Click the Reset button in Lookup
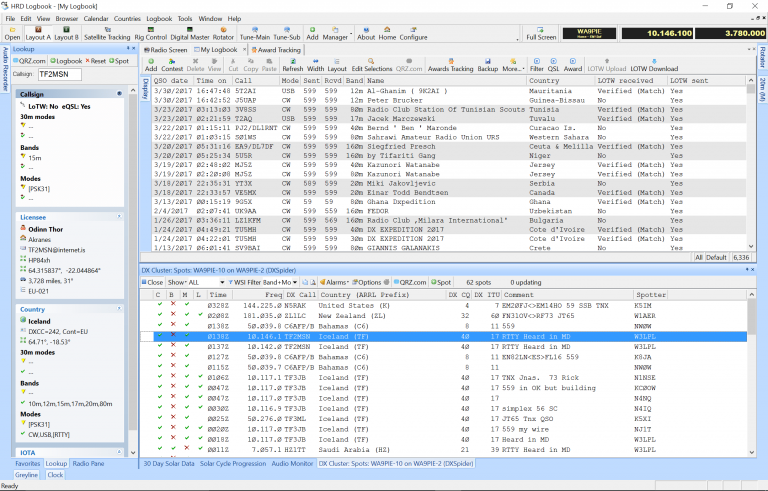The image size is (768, 491). tap(96, 61)
